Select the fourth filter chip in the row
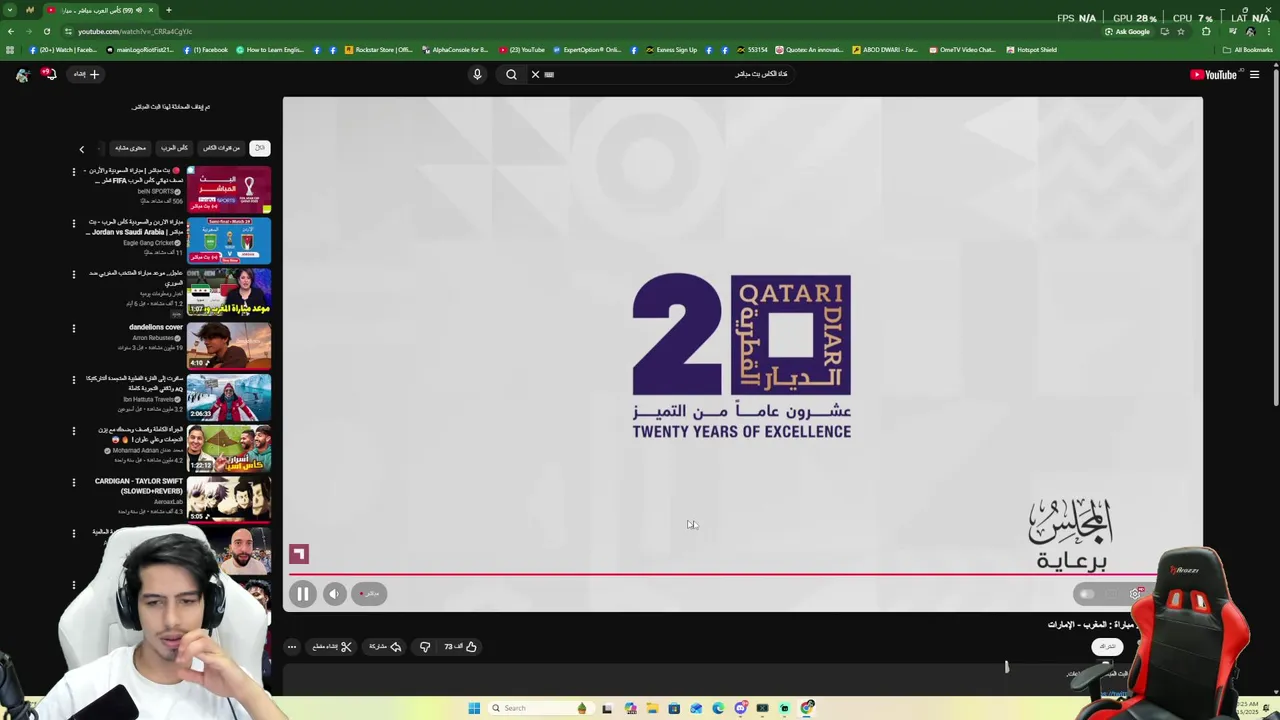Screen dimensions: 1280x720 (x=130, y=148)
